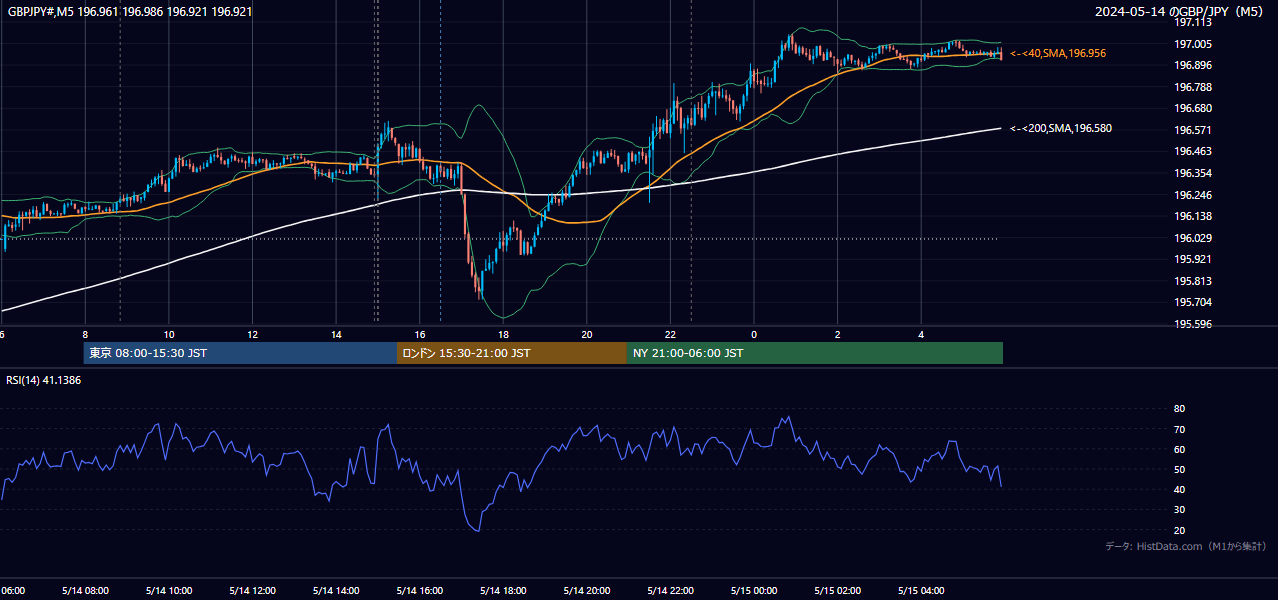Click the 5/14 20:00 bottom time label
This screenshot has width=1278, height=600.
click(587, 590)
